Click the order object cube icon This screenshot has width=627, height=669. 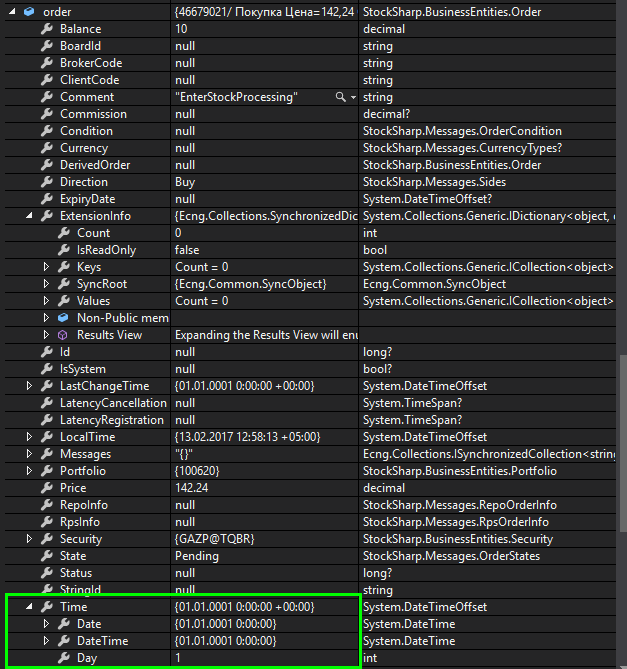30,12
